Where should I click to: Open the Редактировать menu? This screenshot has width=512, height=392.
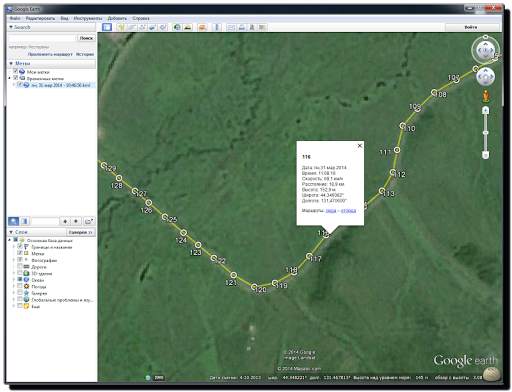(x=40, y=18)
